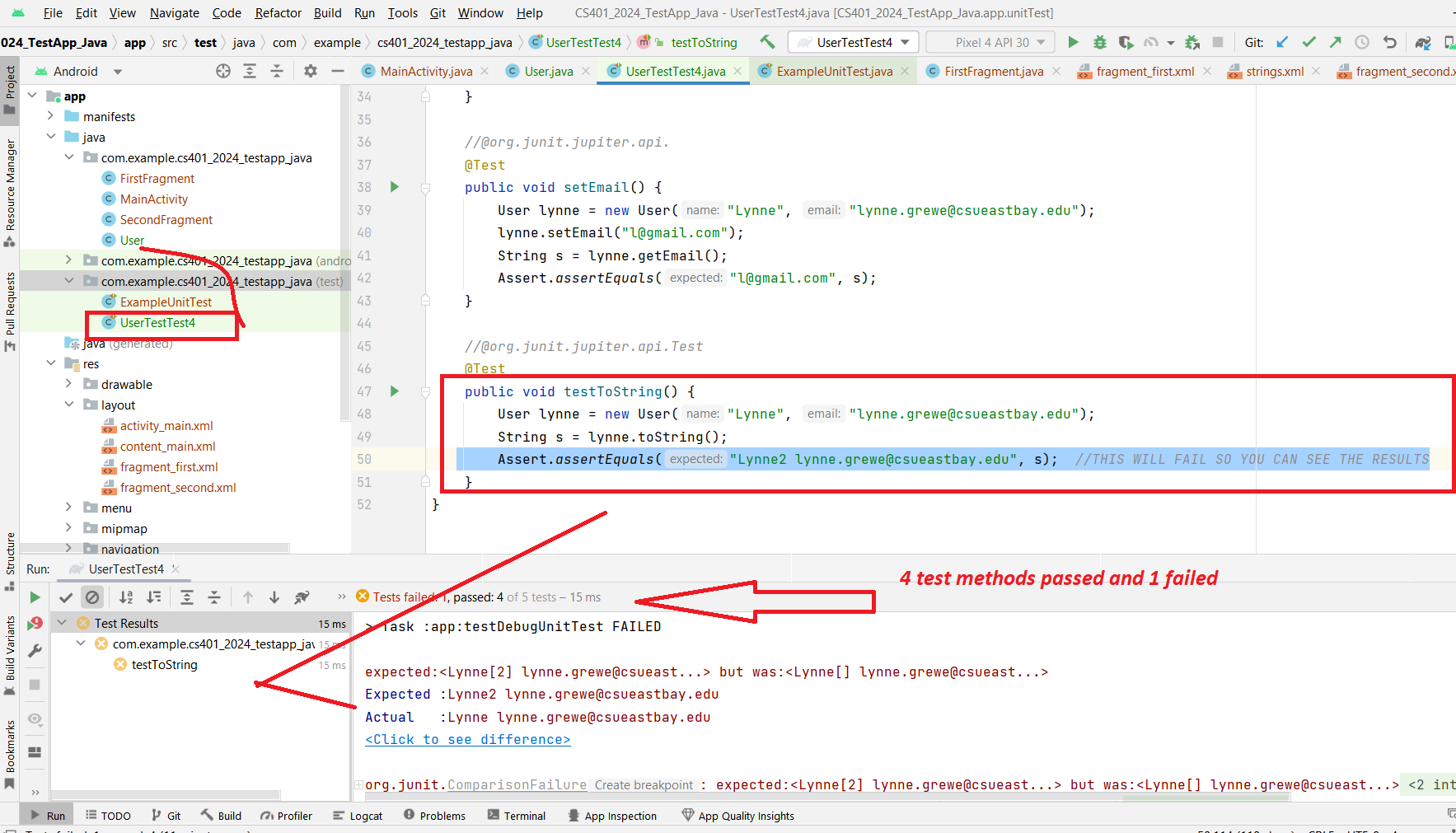Select UserTestTest4 in the project tree
Viewport: 1456px width, 833px height.
pos(157,323)
